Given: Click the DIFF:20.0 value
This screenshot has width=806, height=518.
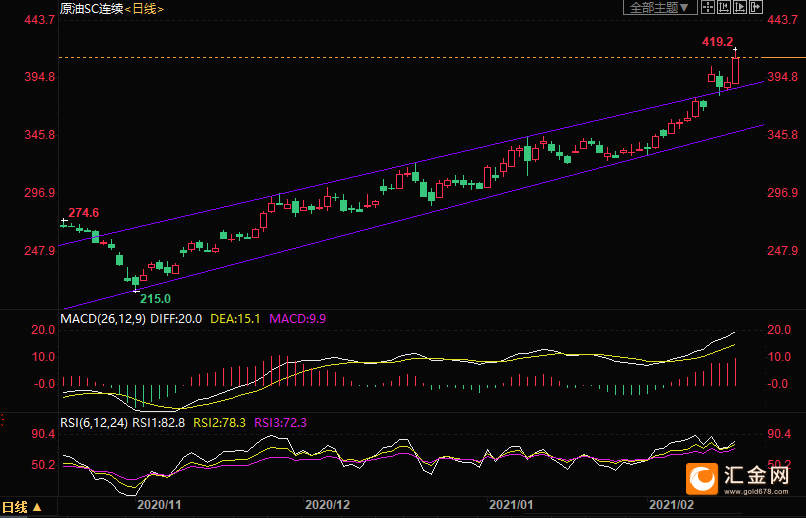Looking at the screenshot, I should click(176, 319).
